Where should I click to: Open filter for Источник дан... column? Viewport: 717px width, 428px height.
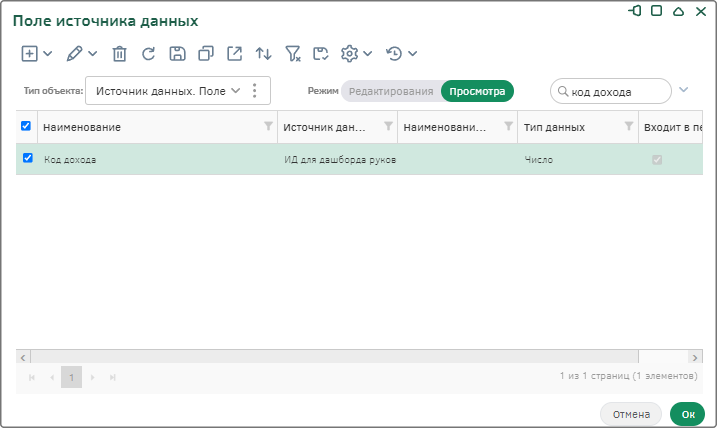click(388, 126)
